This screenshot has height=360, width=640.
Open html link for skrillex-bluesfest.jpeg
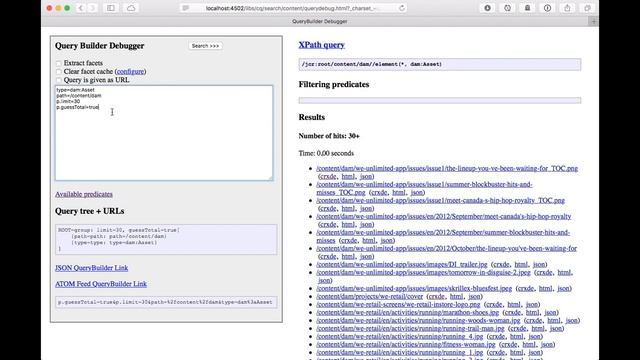545,289
